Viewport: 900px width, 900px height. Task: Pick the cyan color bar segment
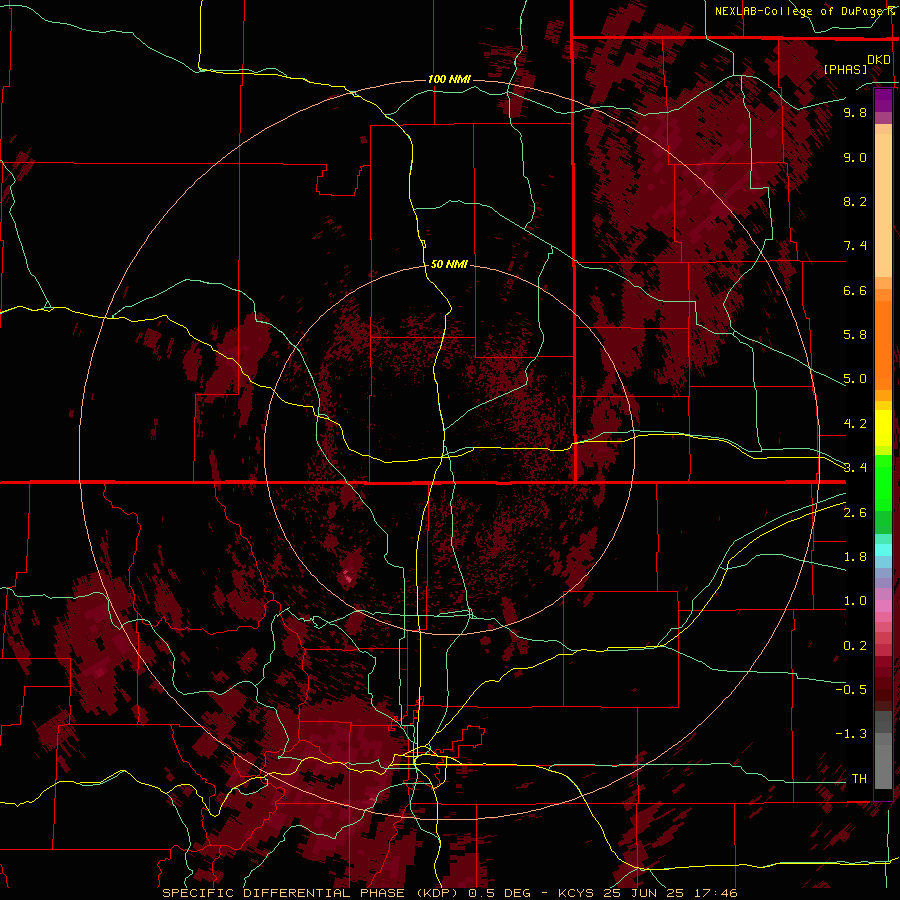tap(883, 550)
